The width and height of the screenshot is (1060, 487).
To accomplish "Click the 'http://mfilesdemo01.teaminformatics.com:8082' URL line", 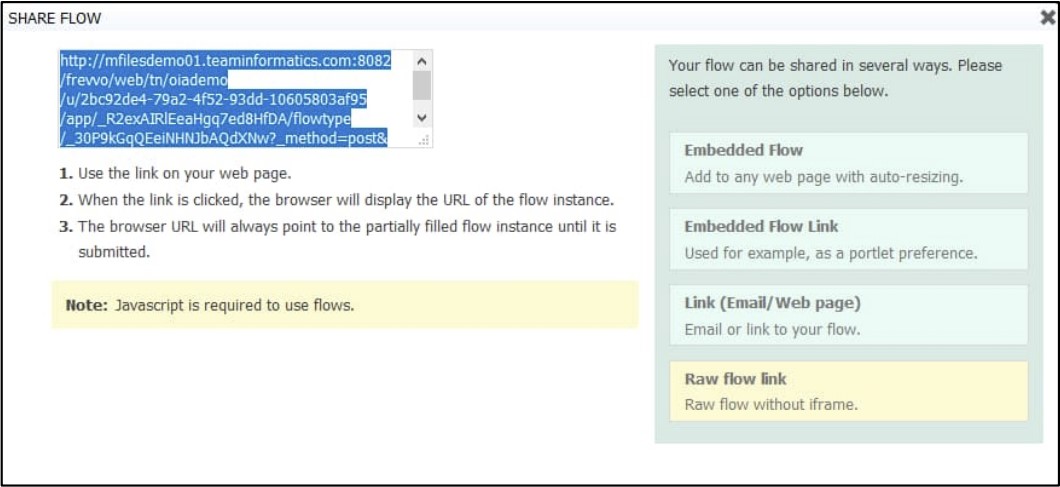I will coord(226,61).
